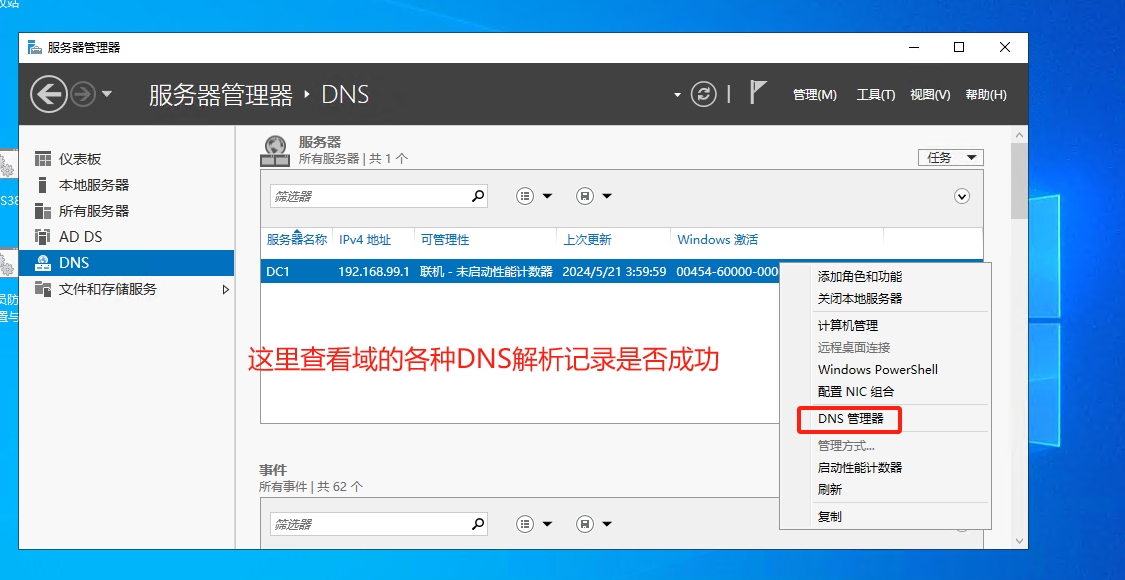Open navigation history dropdown arrow
Viewport: 1125px width, 580px height.
click(107, 94)
